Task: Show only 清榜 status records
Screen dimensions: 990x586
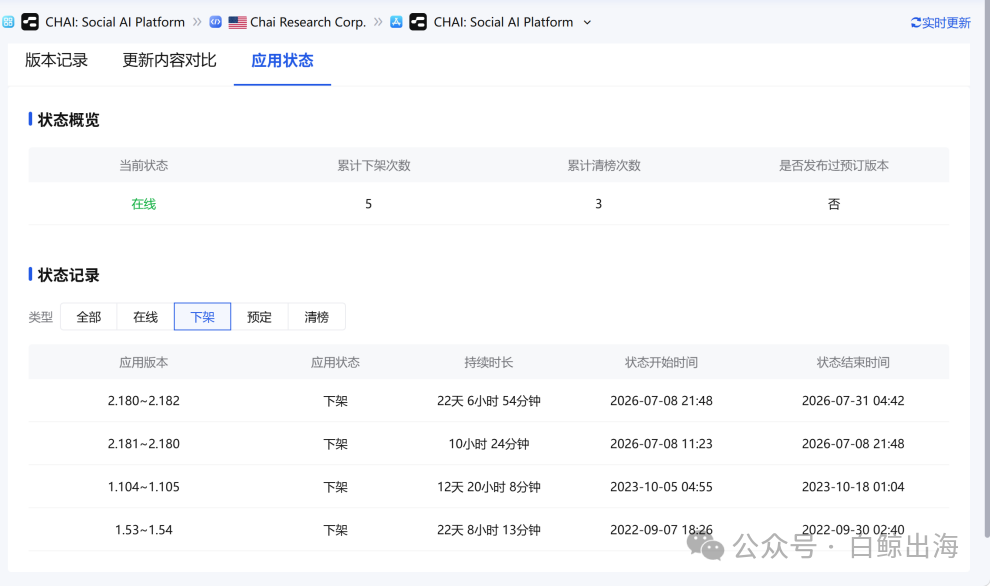Action: pyautogui.click(x=316, y=317)
